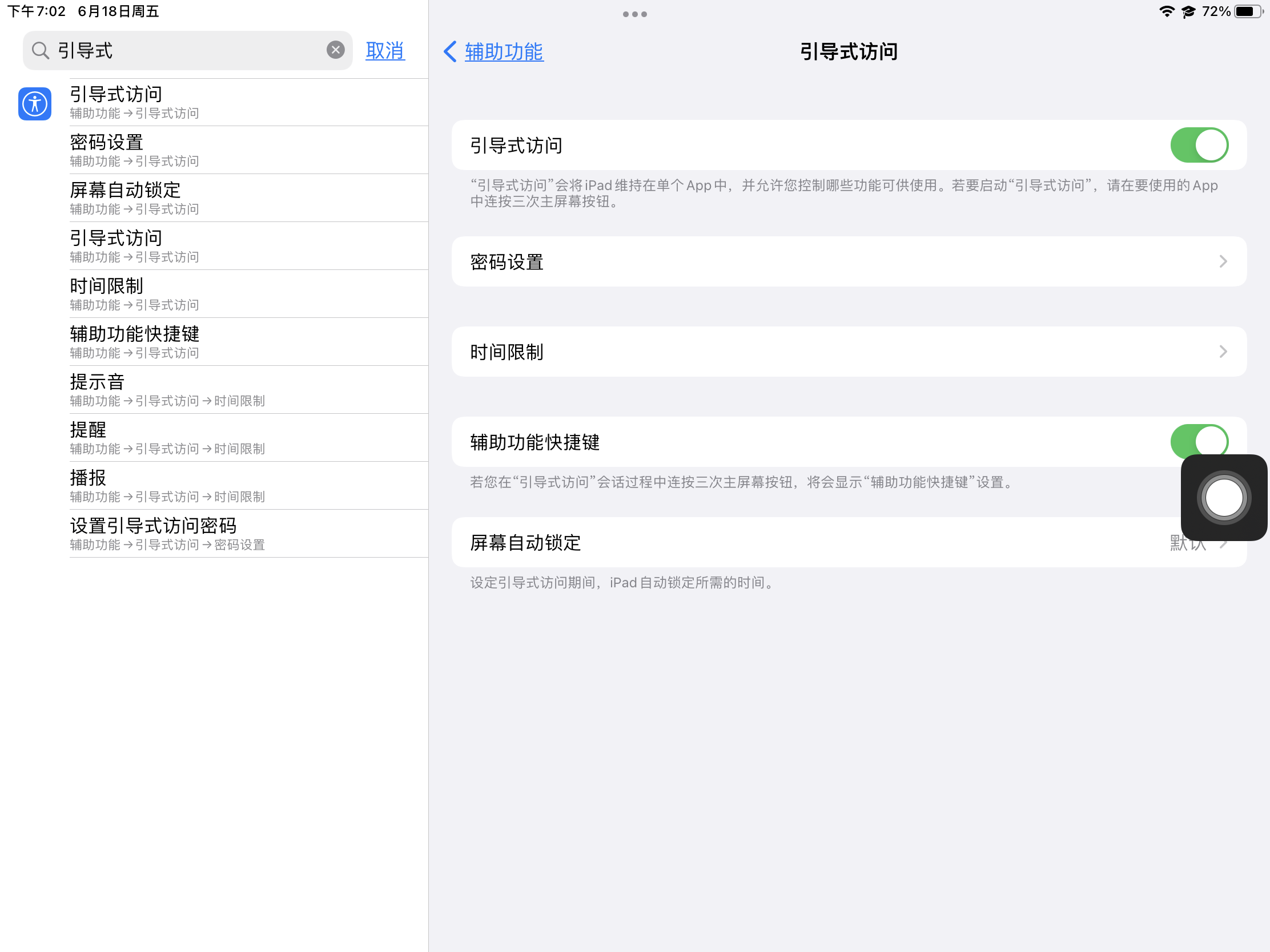Image resolution: width=1270 pixels, height=952 pixels.
Task: Expand the 时间限制 settings row
Action: tap(849, 352)
